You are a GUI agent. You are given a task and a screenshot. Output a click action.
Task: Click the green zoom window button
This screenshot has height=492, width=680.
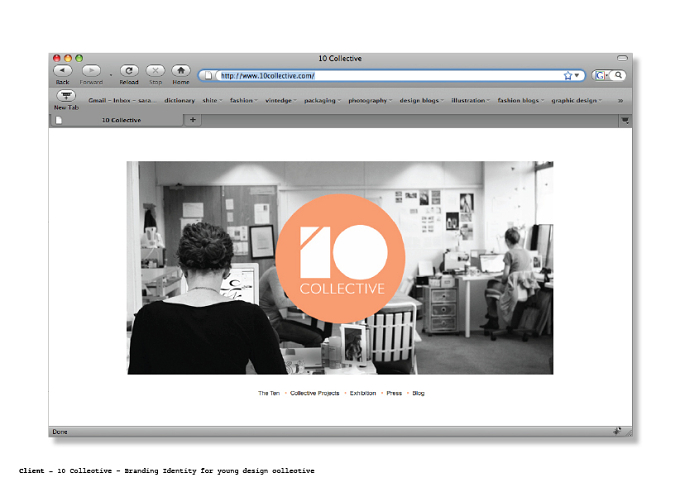pyautogui.click(x=79, y=58)
